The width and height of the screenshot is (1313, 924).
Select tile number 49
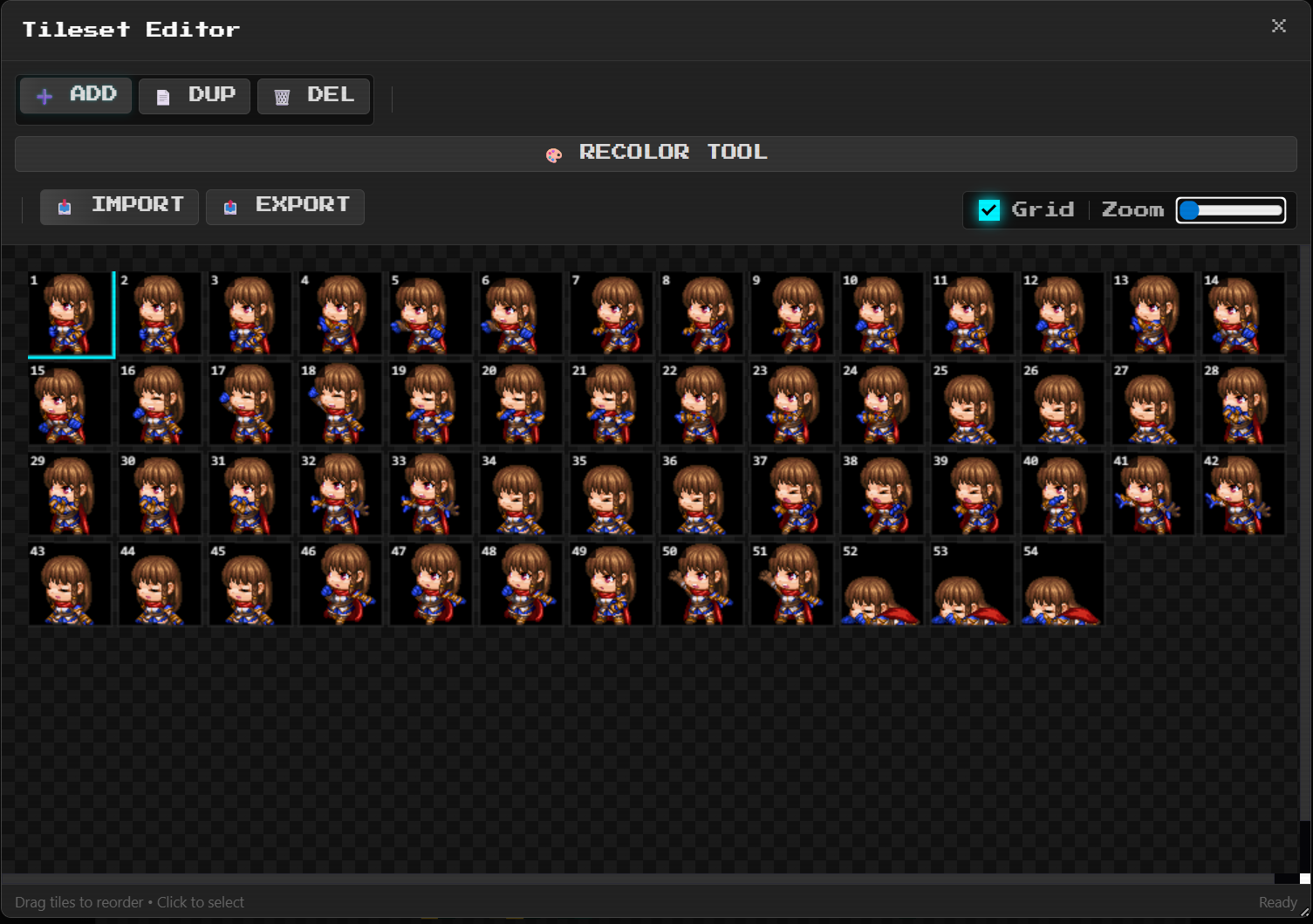612,585
